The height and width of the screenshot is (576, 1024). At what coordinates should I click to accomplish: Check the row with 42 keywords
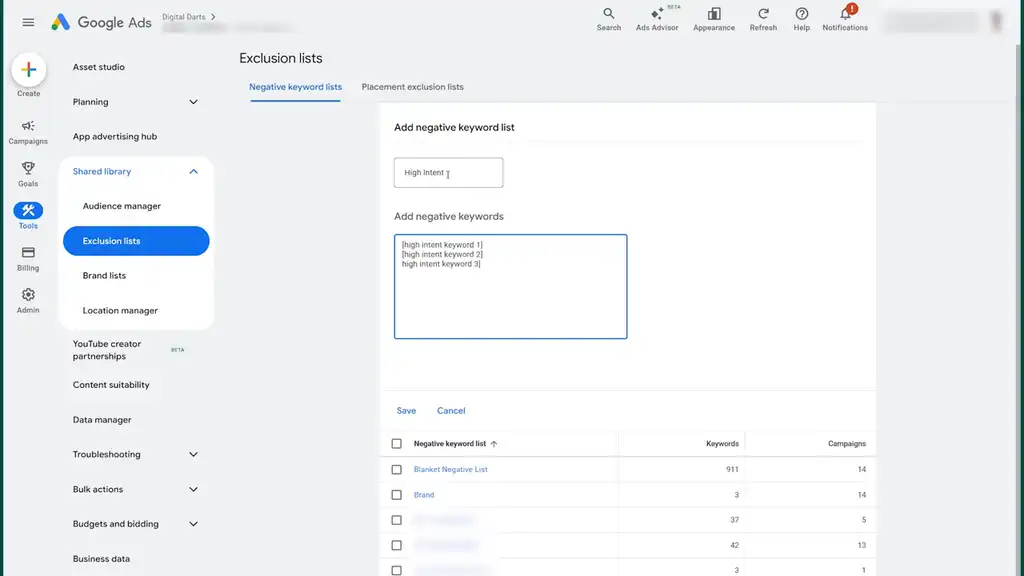[x=396, y=545]
